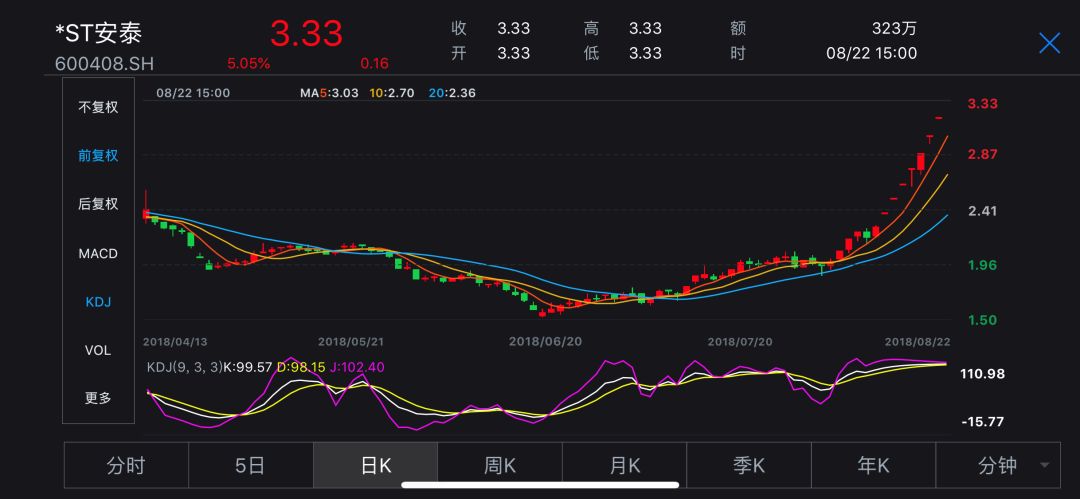Show the 年K yearly chart

(873, 465)
